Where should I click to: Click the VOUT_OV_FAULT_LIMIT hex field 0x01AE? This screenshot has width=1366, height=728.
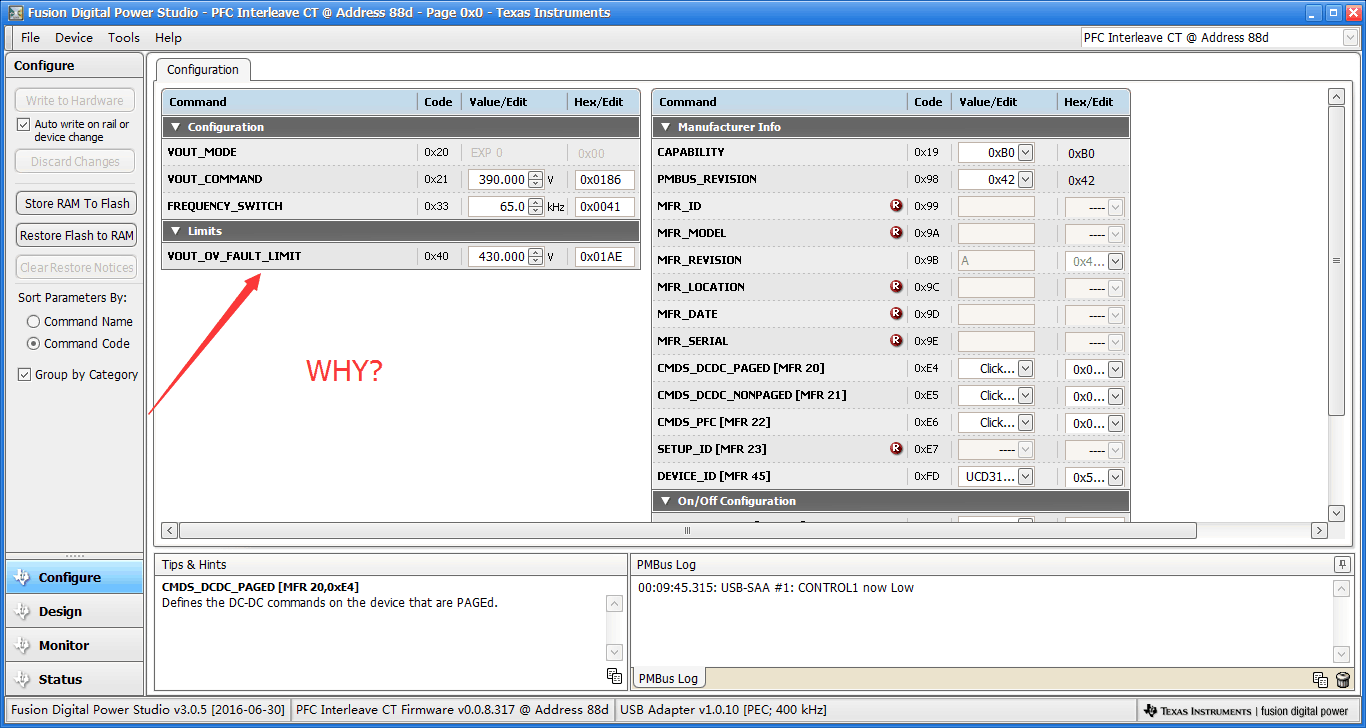coord(605,257)
